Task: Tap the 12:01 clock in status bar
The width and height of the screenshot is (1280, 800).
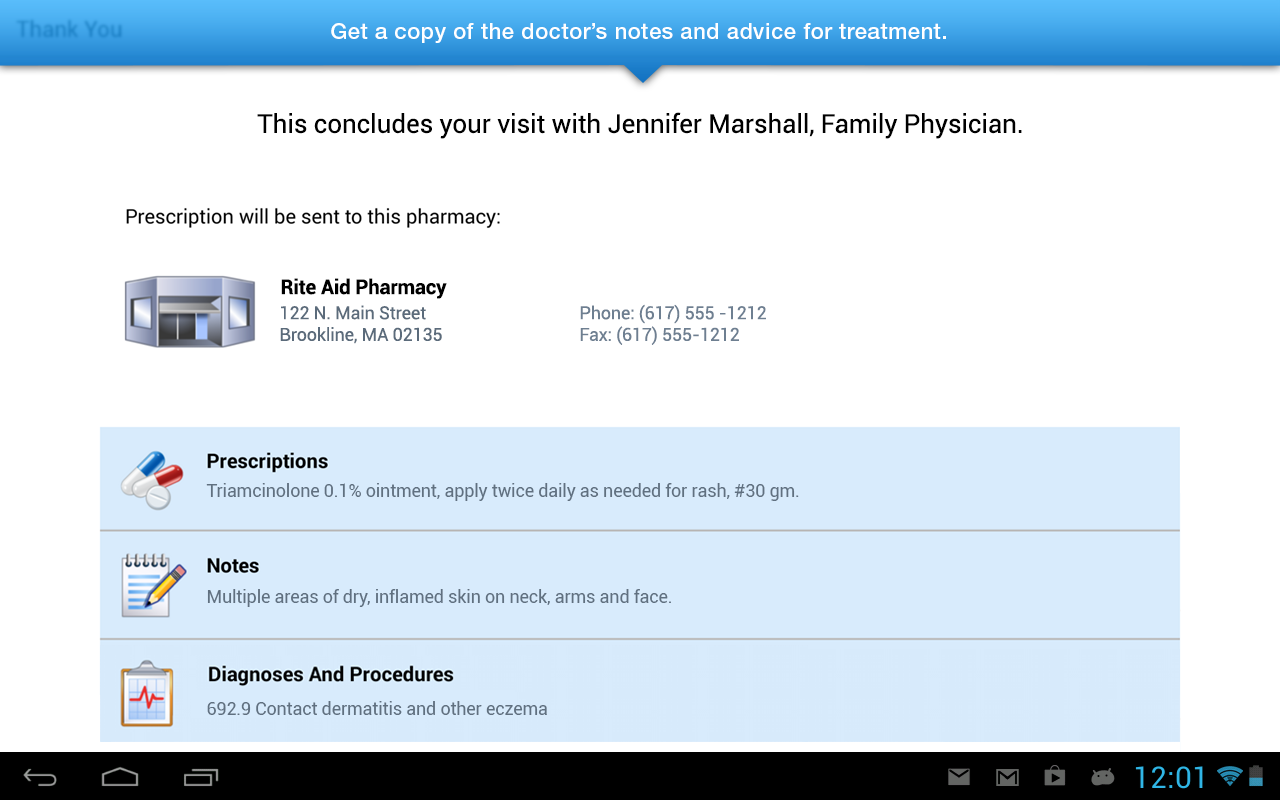Action: 1170,777
